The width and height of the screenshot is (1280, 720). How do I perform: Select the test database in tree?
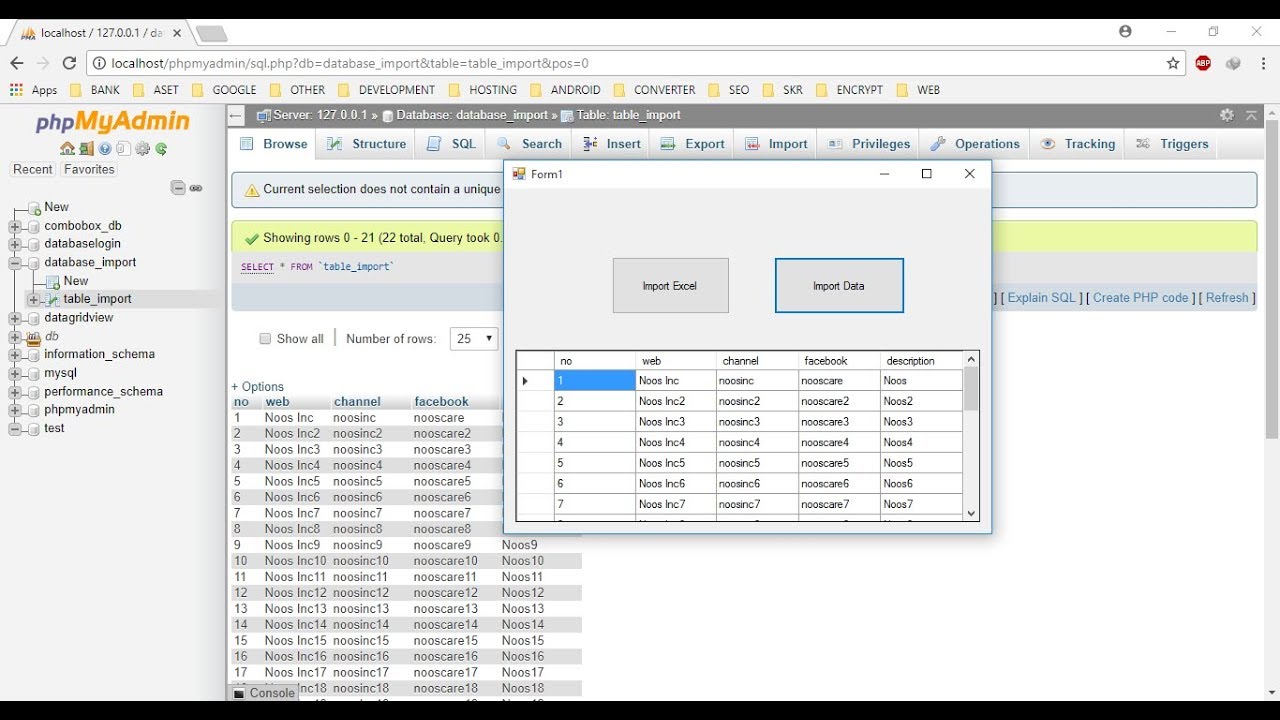click(54, 428)
